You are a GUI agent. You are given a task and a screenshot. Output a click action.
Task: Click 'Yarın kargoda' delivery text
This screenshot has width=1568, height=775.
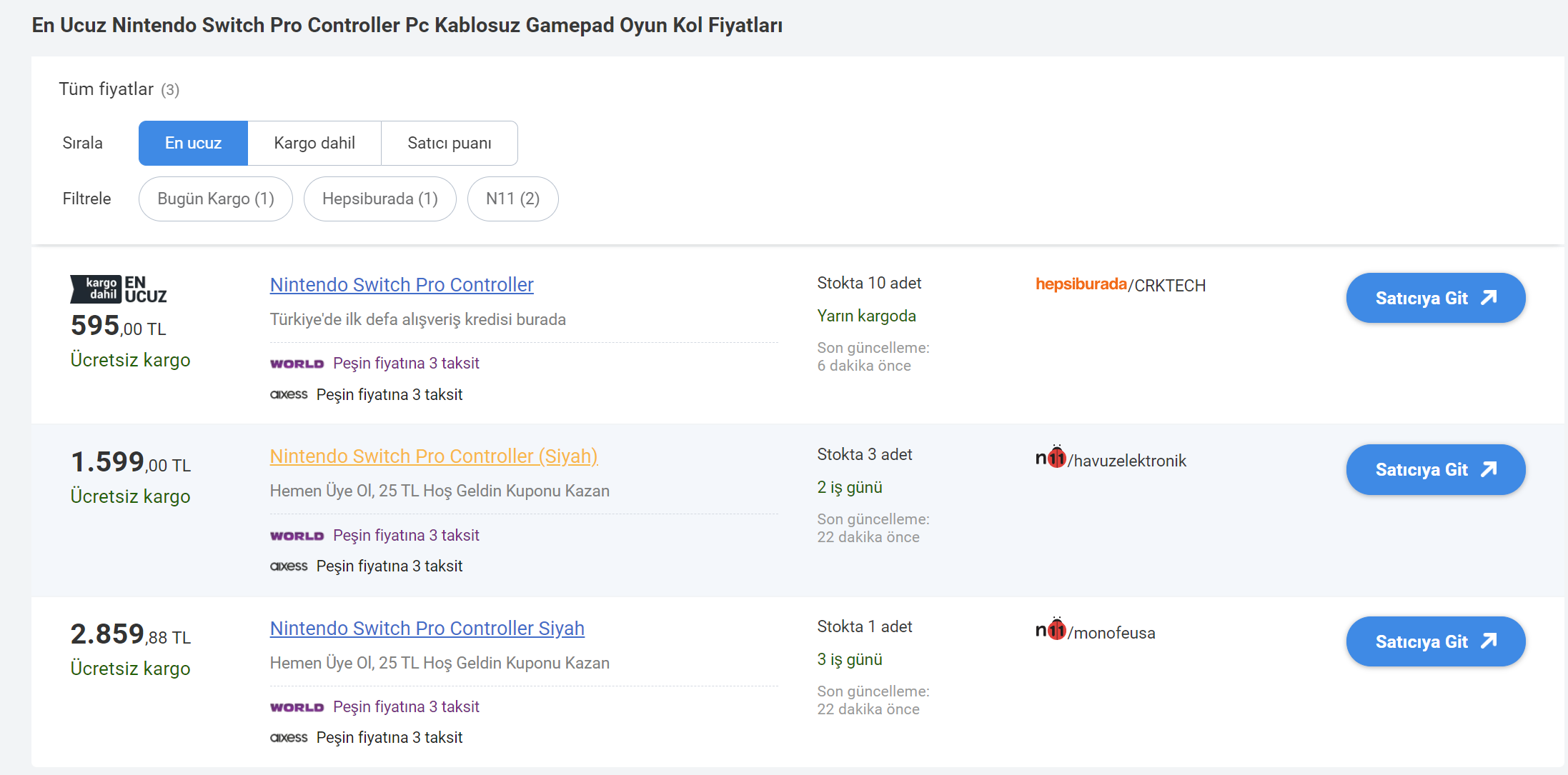867,316
